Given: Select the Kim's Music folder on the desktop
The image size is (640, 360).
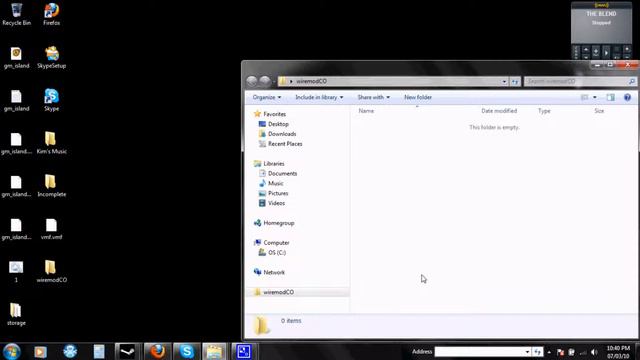Looking at the screenshot, I should (x=51, y=143).
